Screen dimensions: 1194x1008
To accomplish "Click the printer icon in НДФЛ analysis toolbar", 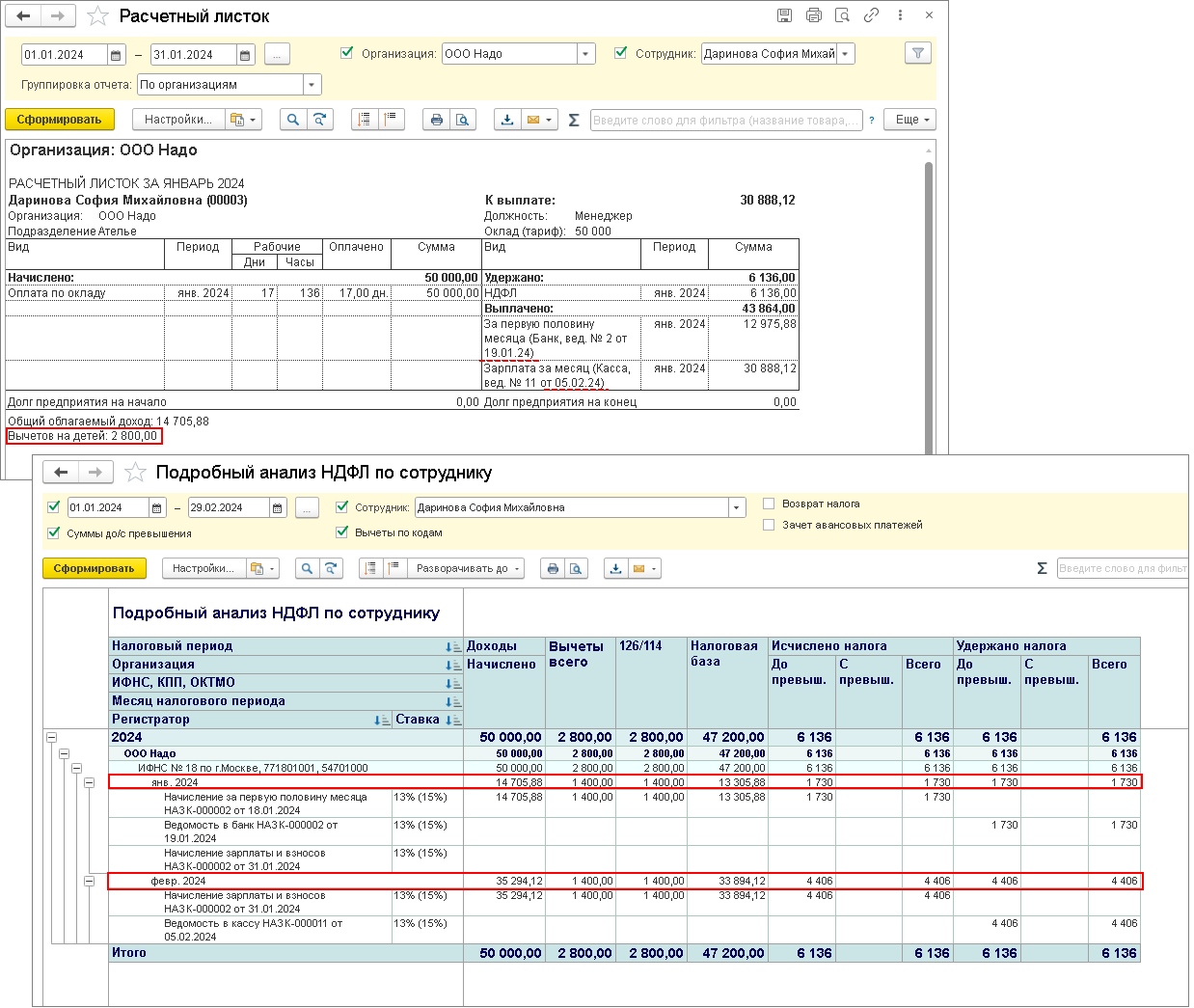I will tap(553, 569).
